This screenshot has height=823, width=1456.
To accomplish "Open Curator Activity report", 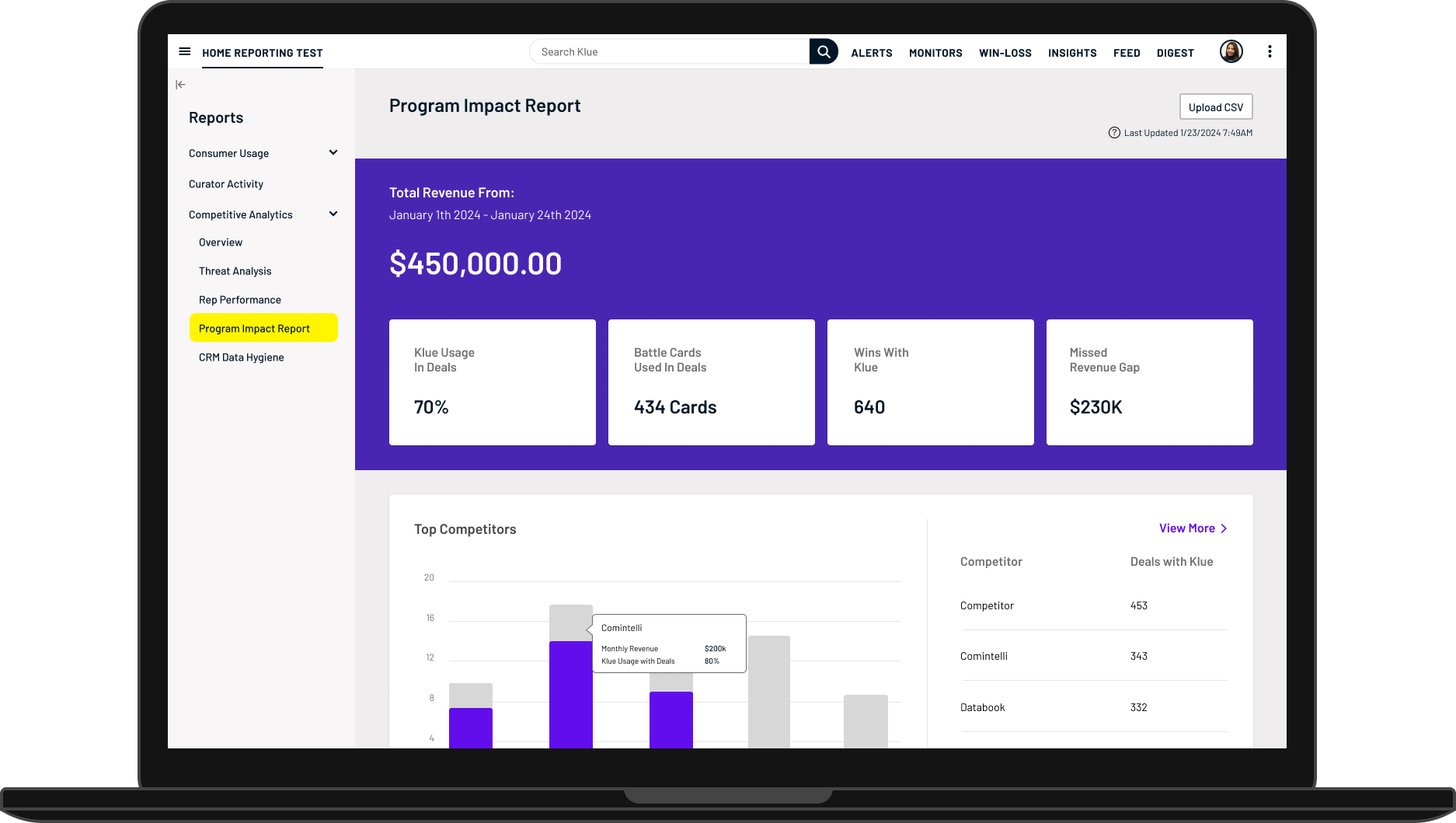I will pyautogui.click(x=226, y=184).
